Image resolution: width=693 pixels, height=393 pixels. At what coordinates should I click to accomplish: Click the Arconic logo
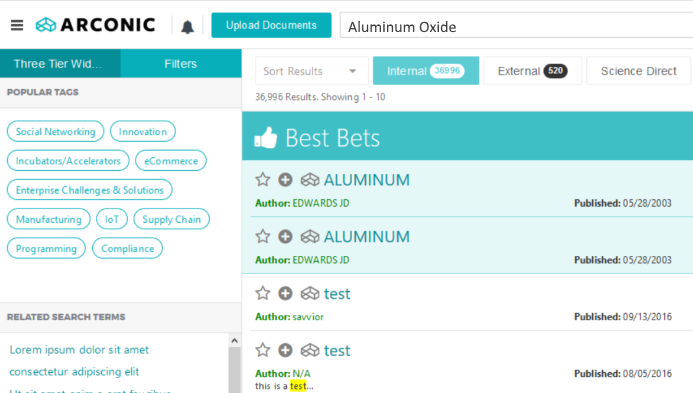pyautogui.click(x=95, y=25)
